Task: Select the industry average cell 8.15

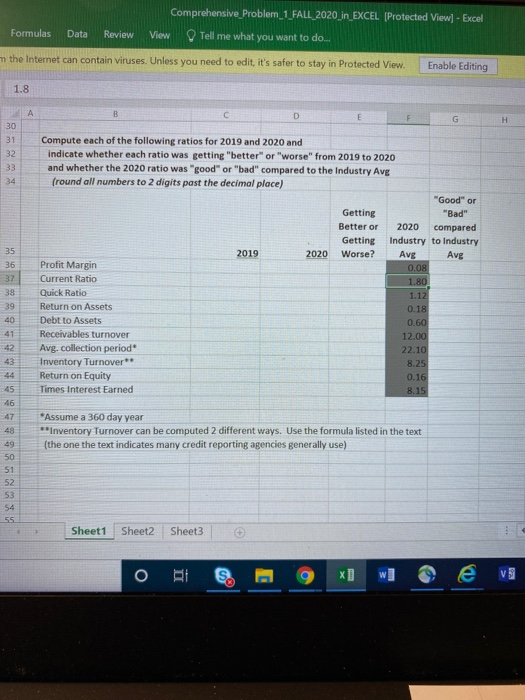Action: click(x=407, y=391)
